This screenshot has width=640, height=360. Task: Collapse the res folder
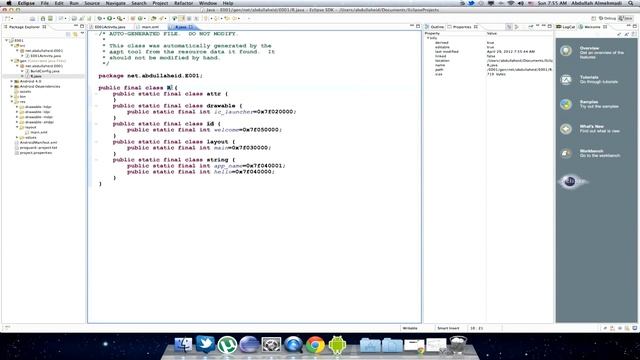click(12, 102)
